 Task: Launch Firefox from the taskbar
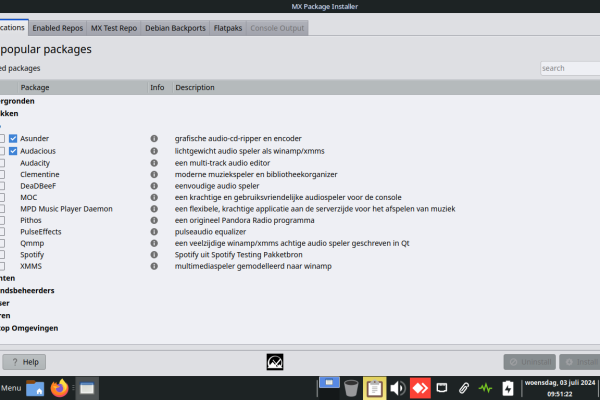coord(61,388)
